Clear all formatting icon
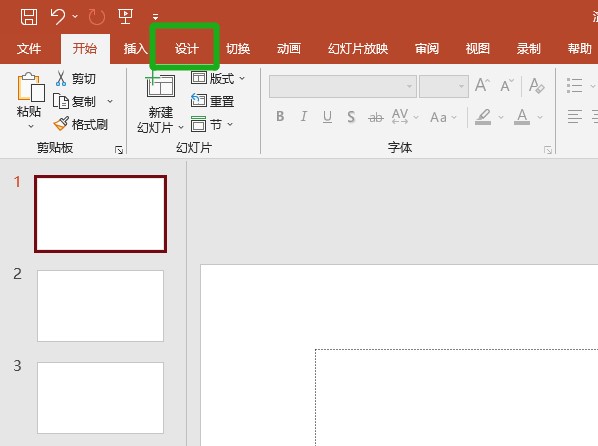Screen dimensions: 598x446 536,85
